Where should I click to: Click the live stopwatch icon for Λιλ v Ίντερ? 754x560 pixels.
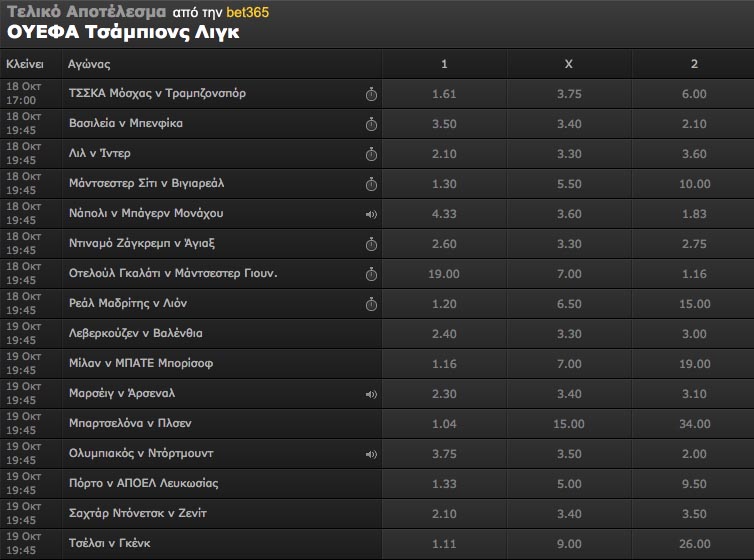tap(371, 154)
